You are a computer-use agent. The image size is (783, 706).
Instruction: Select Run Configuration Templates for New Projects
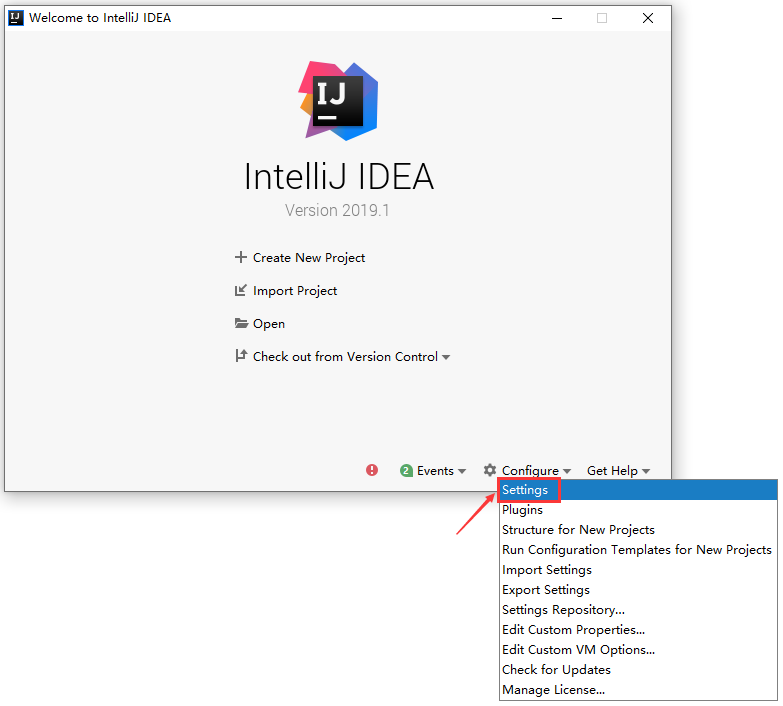pyautogui.click(x=640, y=551)
